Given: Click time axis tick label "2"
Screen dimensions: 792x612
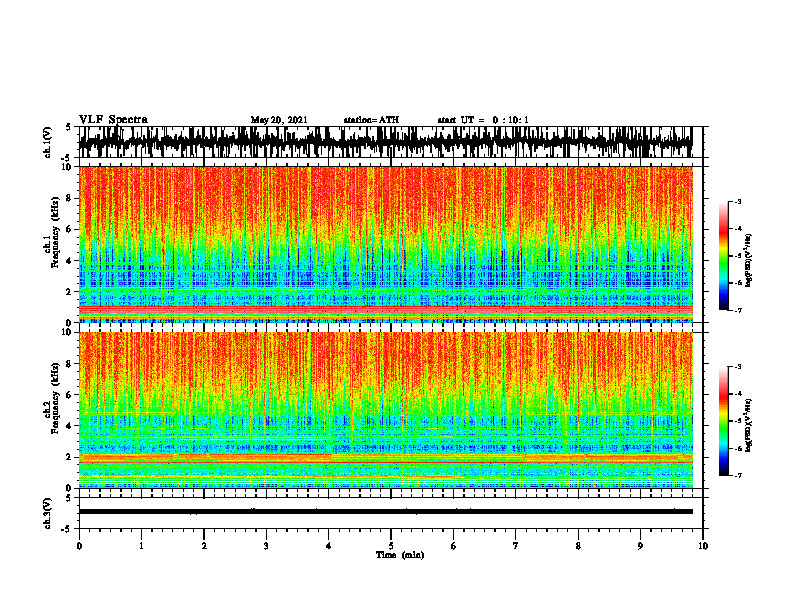Looking at the screenshot, I should pos(204,546).
